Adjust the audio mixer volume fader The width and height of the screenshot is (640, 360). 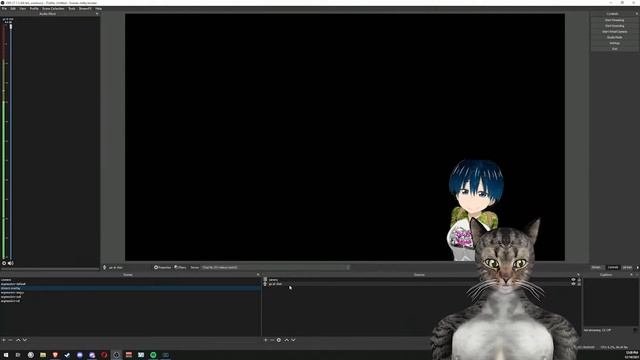point(11,27)
